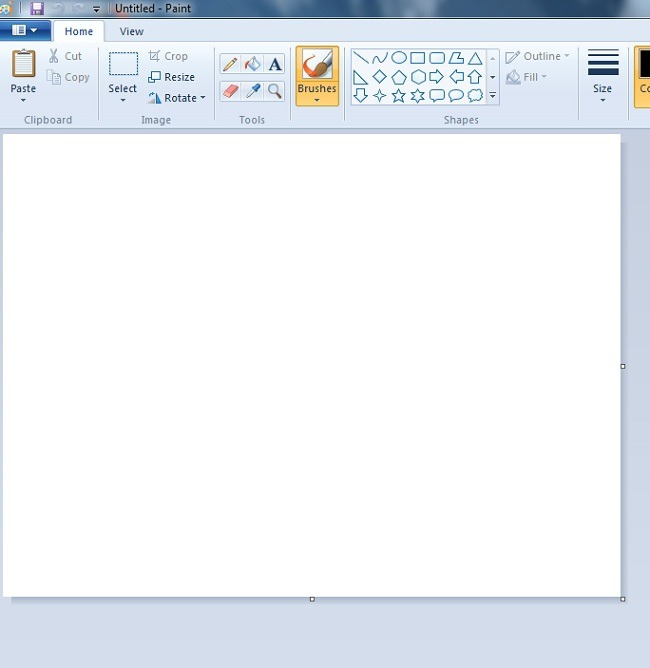Select the Pencil tool

click(230, 64)
